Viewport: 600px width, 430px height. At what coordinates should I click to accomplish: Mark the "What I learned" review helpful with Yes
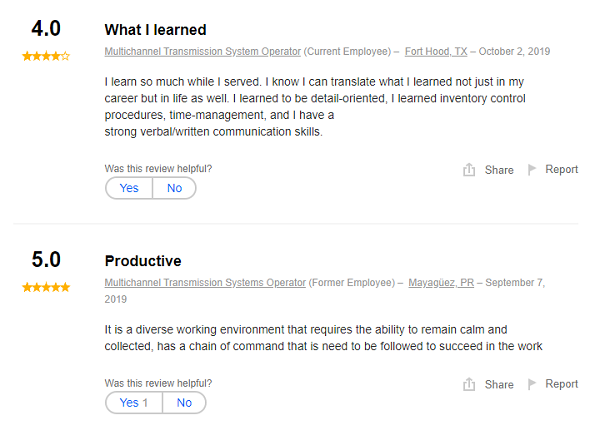click(x=129, y=188)
